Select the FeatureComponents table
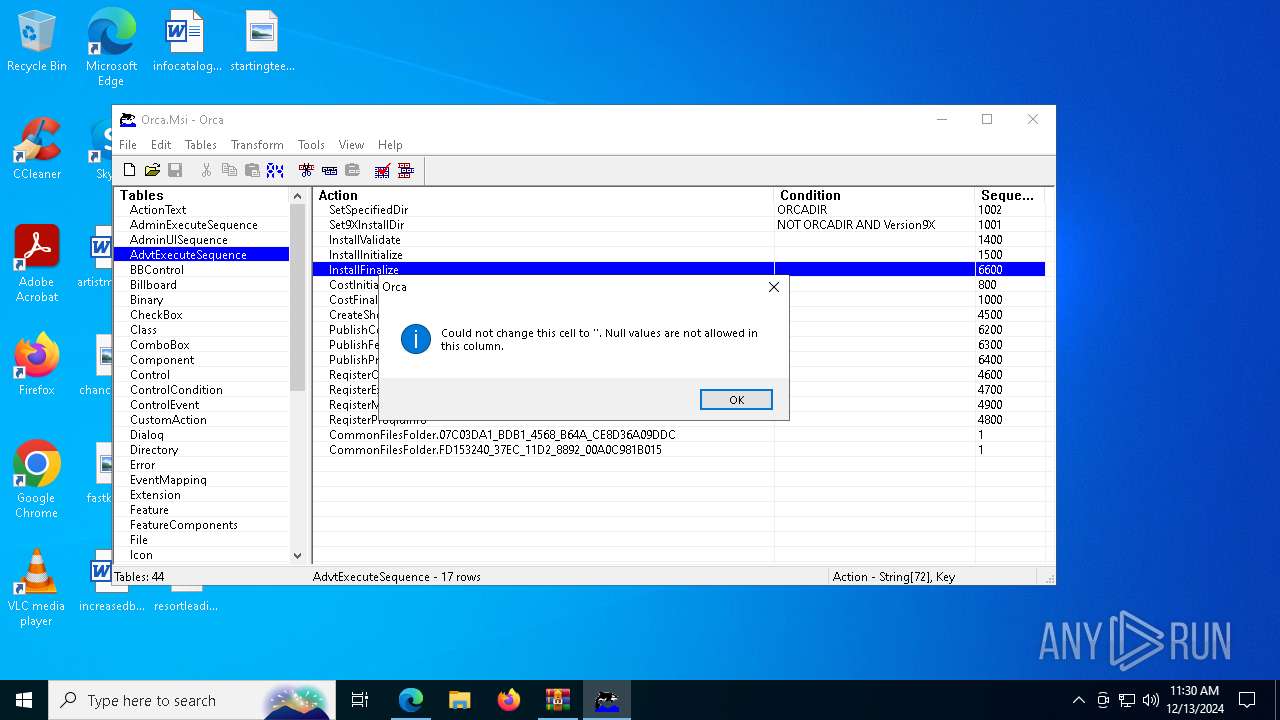 point(184,525)
